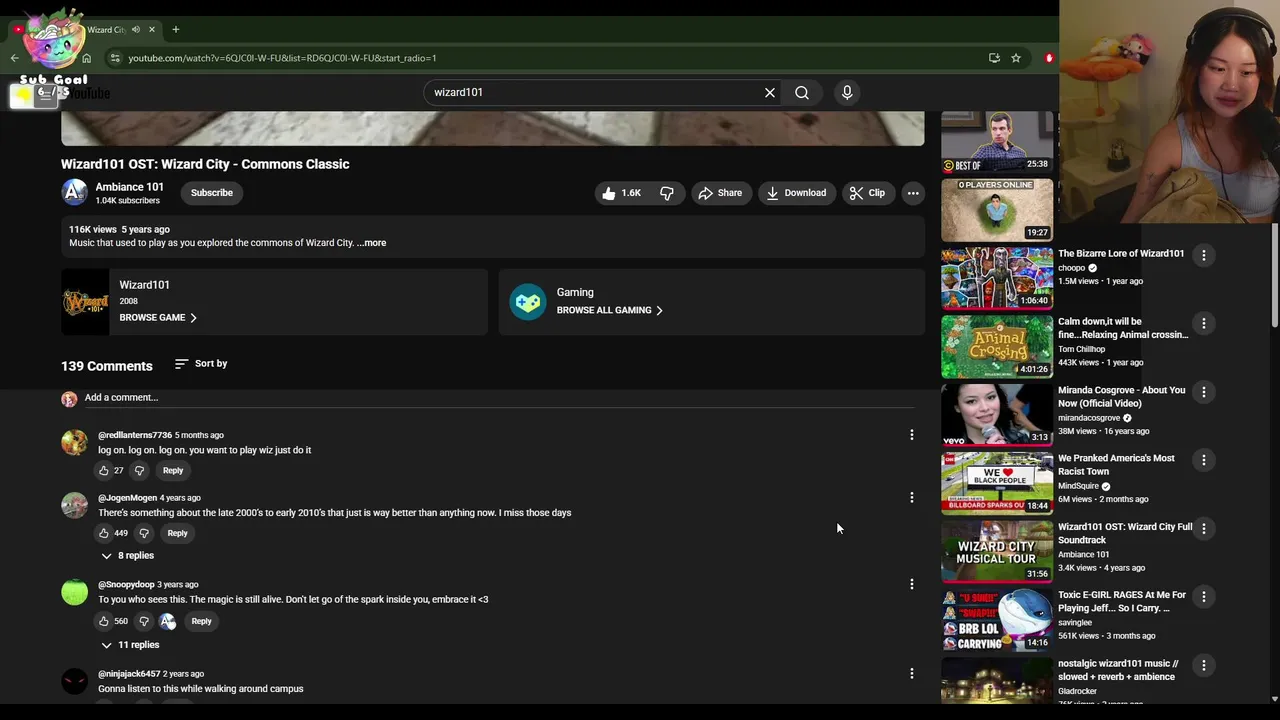Screen dimensions: 1280x720
Task: Open menu for Bizarre Lore of Wizard101
Action: pyautogui.click(x=1204, y=256)
